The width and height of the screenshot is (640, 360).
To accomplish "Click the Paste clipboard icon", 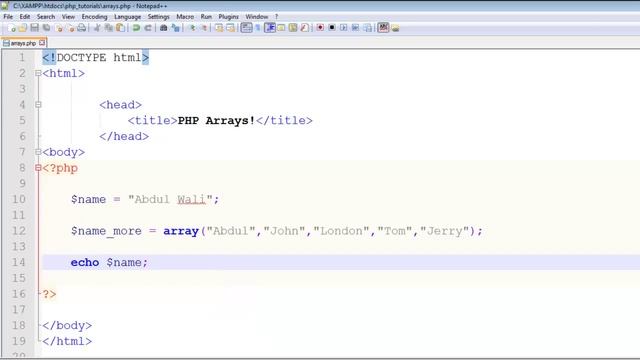I will click(x=120, y=28).
